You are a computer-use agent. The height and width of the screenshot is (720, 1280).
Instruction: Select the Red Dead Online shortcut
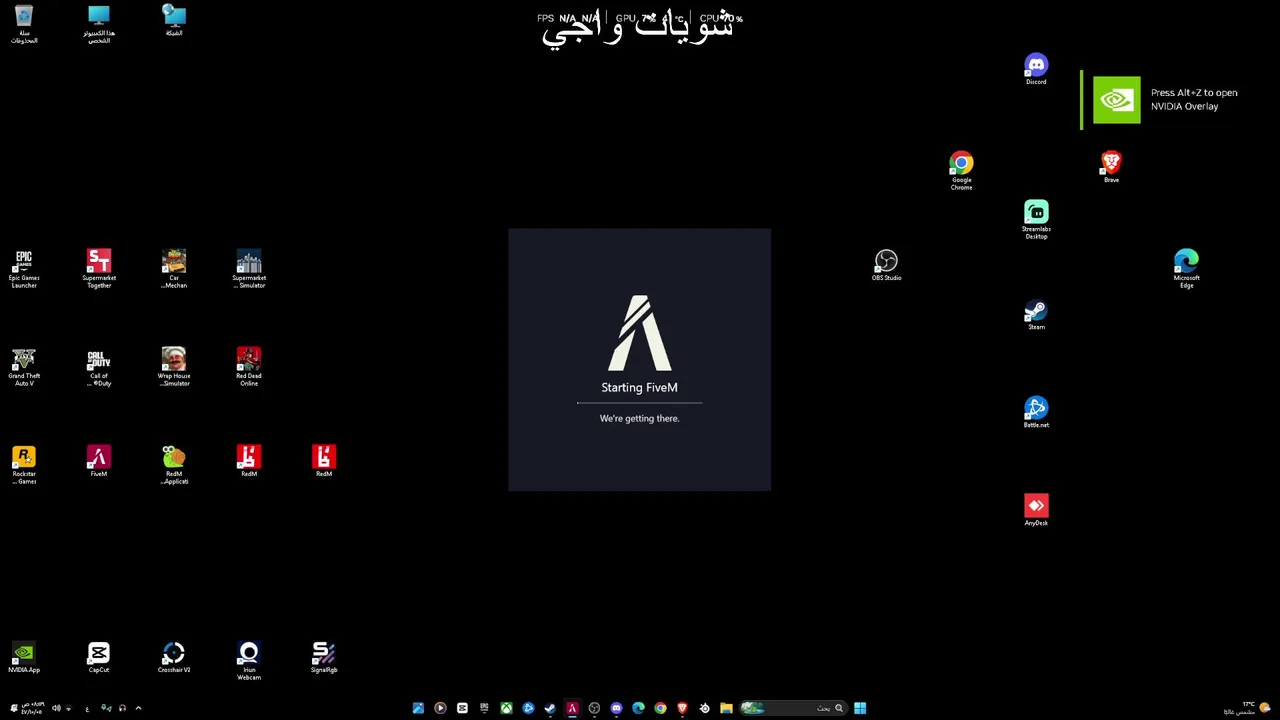(x=249, y=367)
